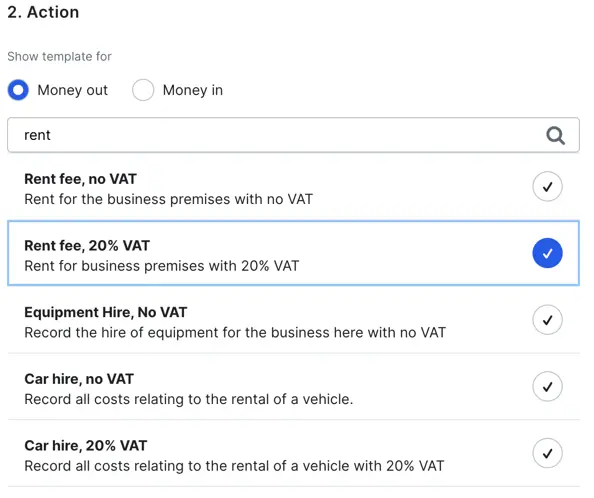Image resolution: width=594 pixels, height=498 pixels.
Task: Click description about hire of equipment with no VAT
Action: click(x=235, y=333)
